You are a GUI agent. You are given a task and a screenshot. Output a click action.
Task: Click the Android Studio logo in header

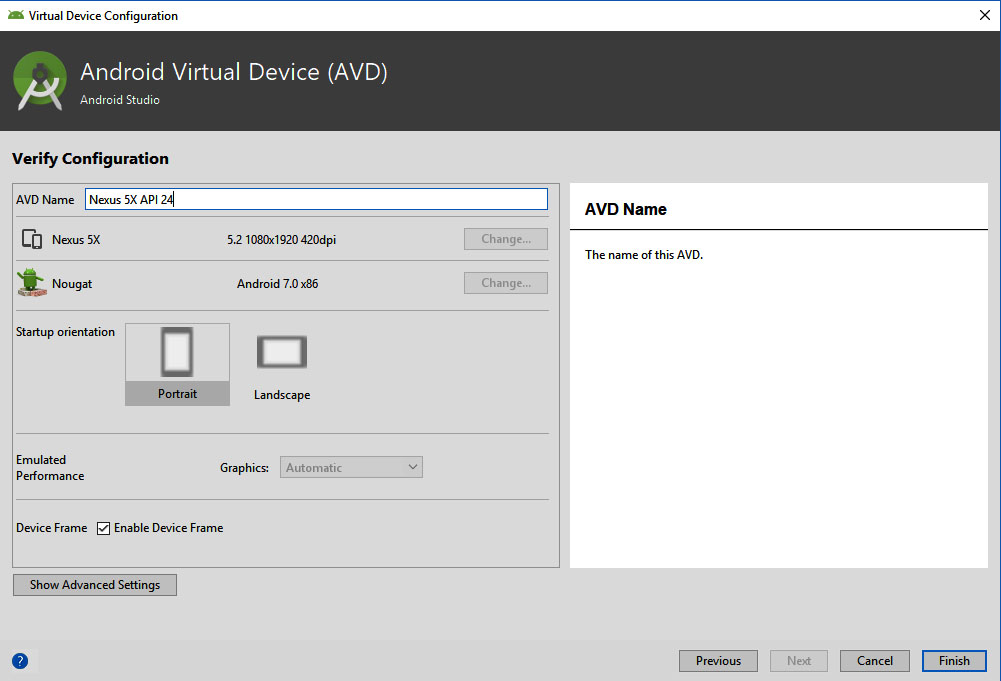[x=40, y=82]
